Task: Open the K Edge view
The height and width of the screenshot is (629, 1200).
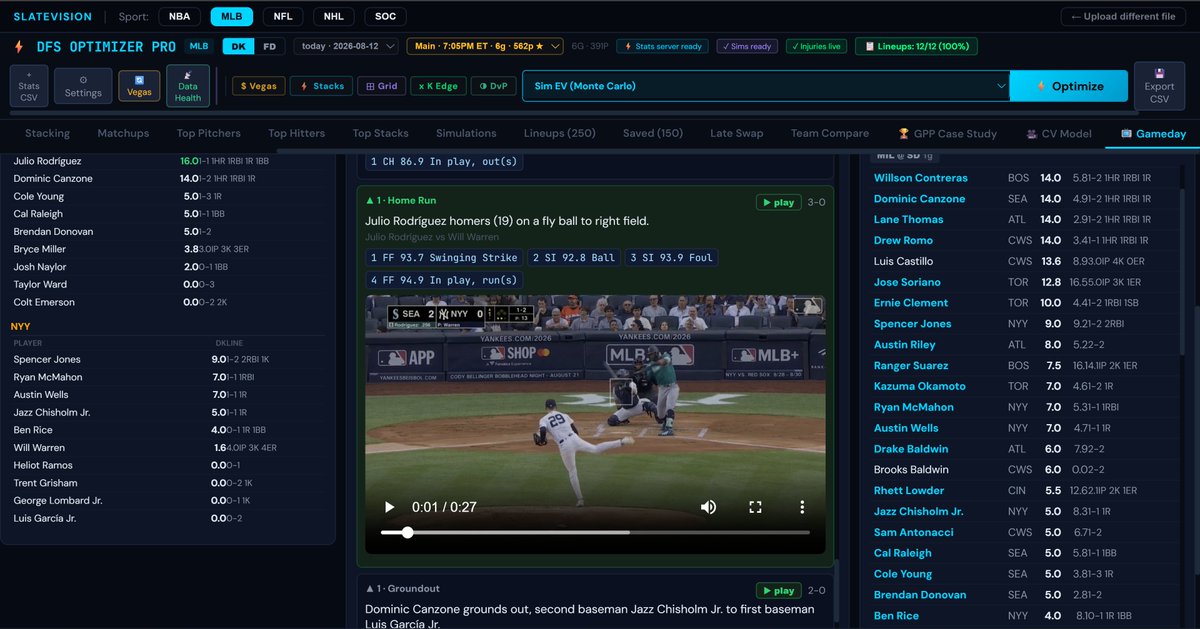Action: click(438, 86)
